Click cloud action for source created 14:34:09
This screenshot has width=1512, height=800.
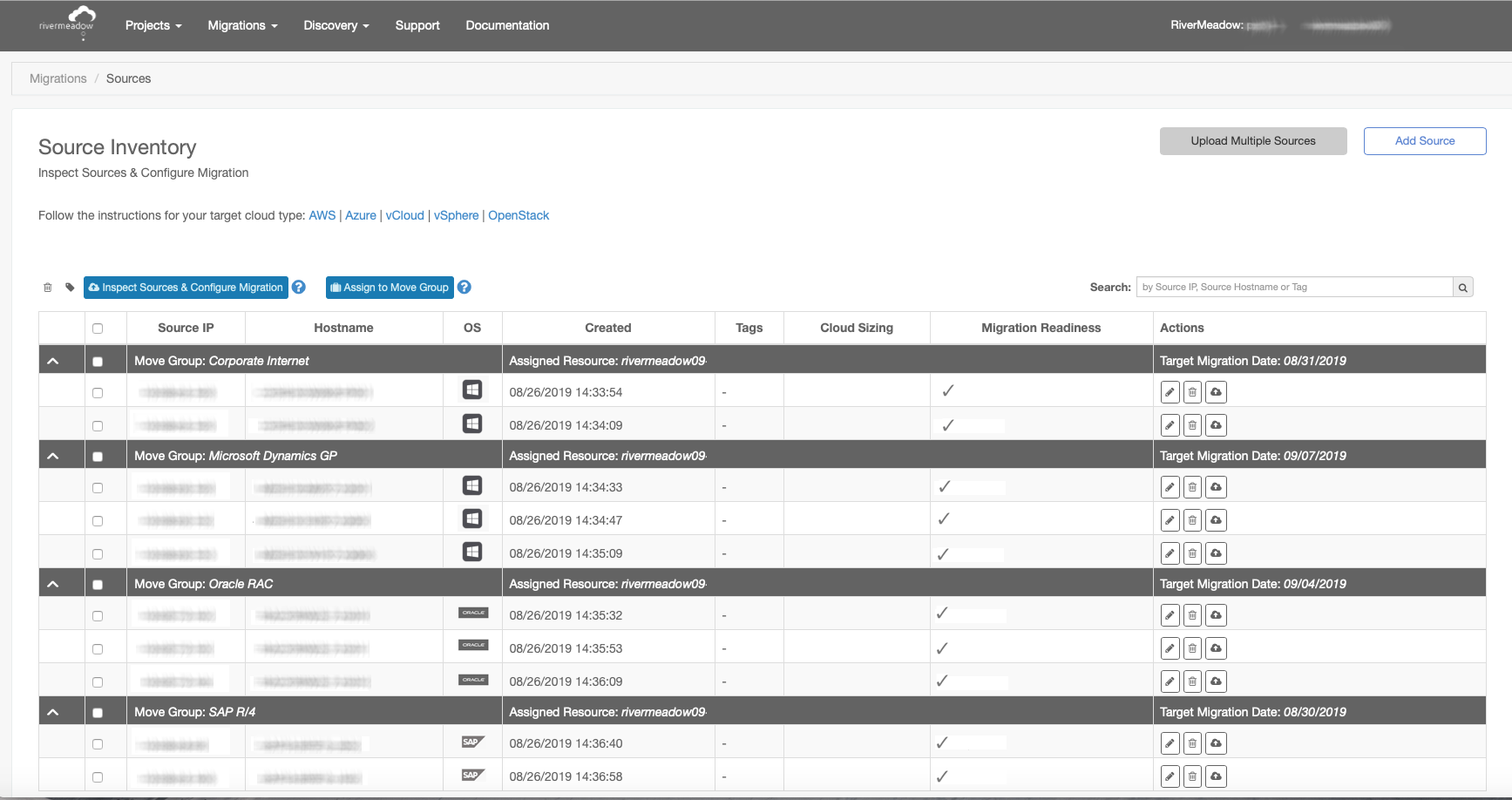point(1216,425)
